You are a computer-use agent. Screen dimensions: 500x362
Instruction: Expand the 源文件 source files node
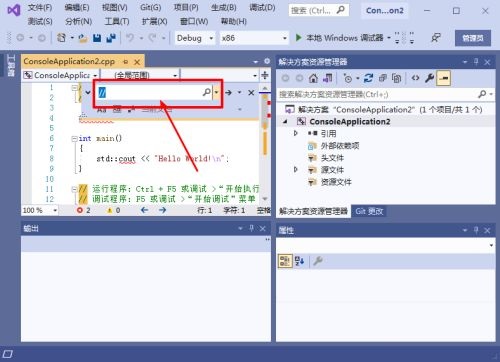point(295,170)
